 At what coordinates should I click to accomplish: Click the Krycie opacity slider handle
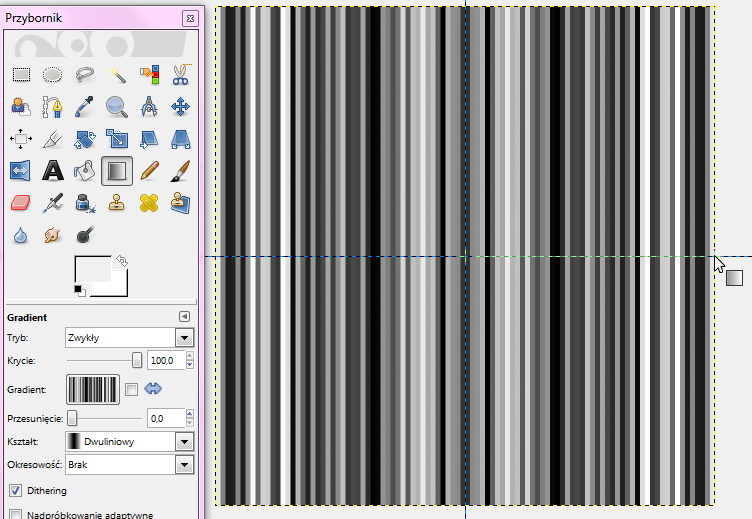(137, 360)
